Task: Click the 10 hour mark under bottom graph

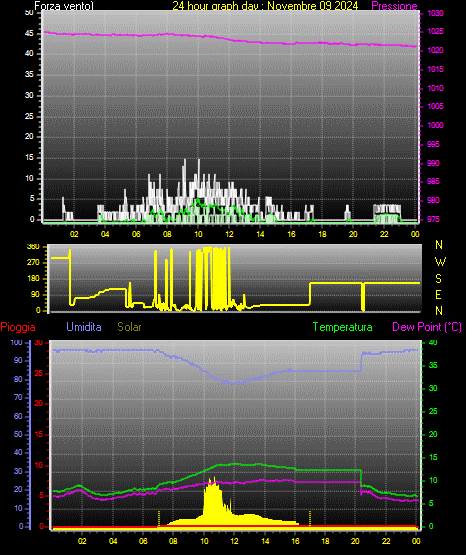Action: click(205, 541)
